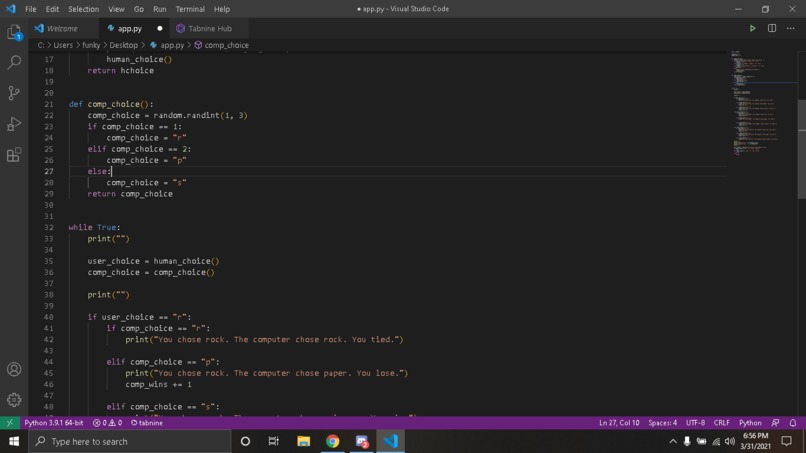
Task: Open the Explorer view in activity bar
Action: pyautogui.click(x=14, y=32)
